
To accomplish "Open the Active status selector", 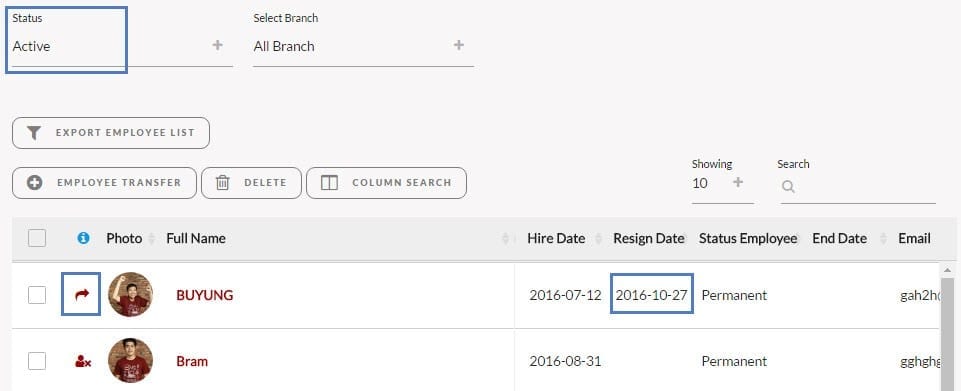I will tap(123, 46).
